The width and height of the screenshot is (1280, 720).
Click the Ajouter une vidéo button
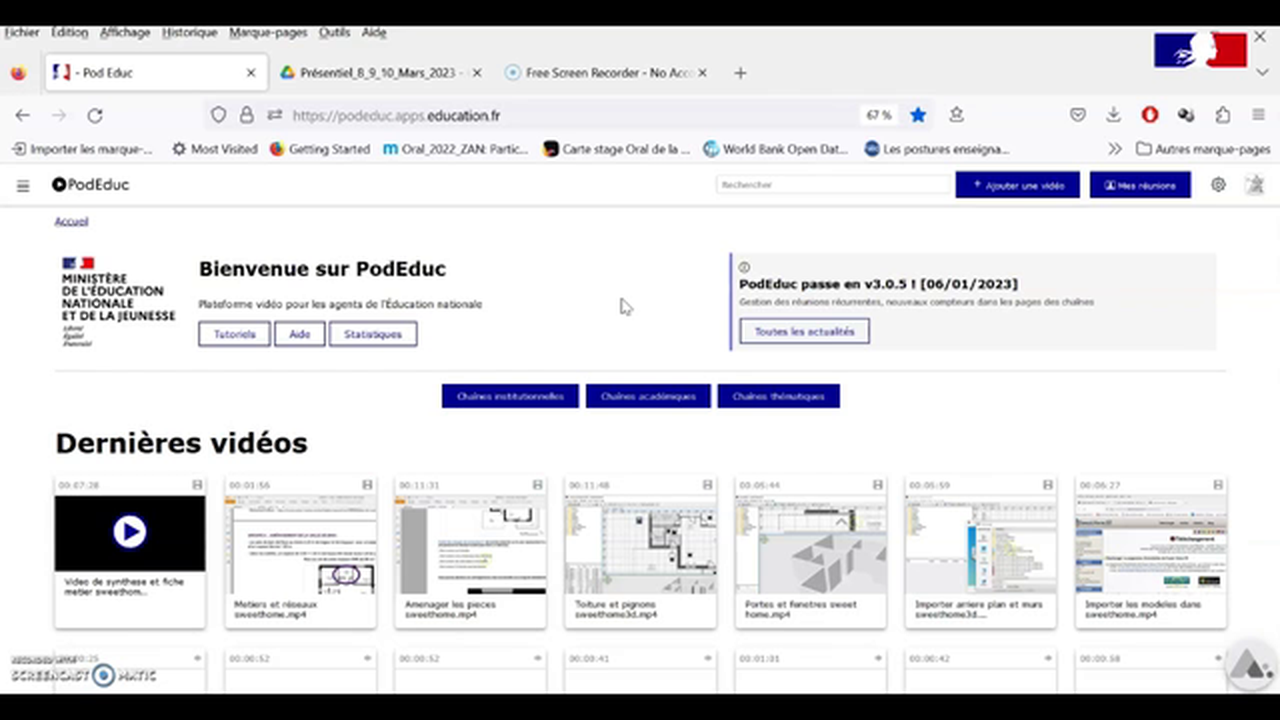pyautogui.click(x=1017, y=185)
